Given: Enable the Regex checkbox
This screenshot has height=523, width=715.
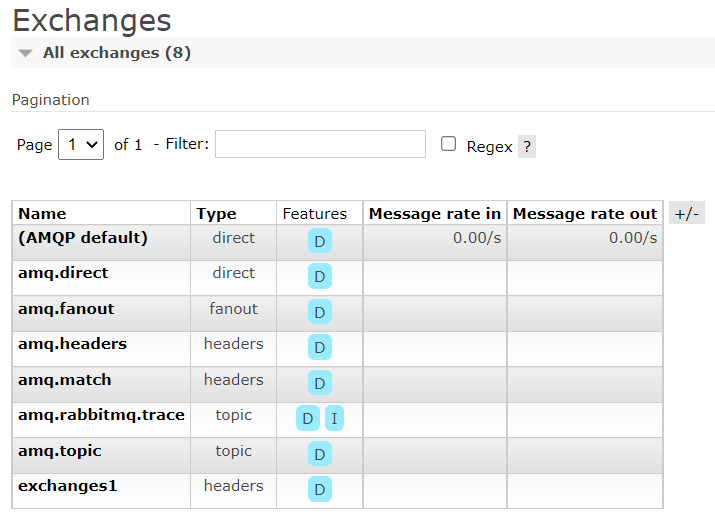Looking at the screenshot, I should [448, 144].
